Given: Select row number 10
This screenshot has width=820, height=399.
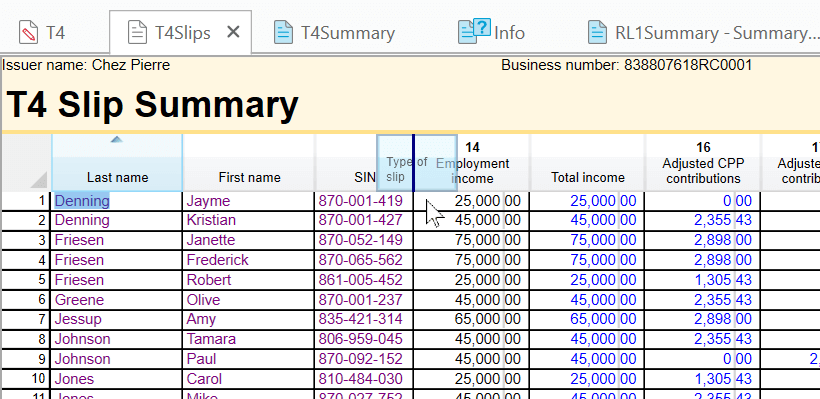Looking at the screenshot, I should click(26, 379).
